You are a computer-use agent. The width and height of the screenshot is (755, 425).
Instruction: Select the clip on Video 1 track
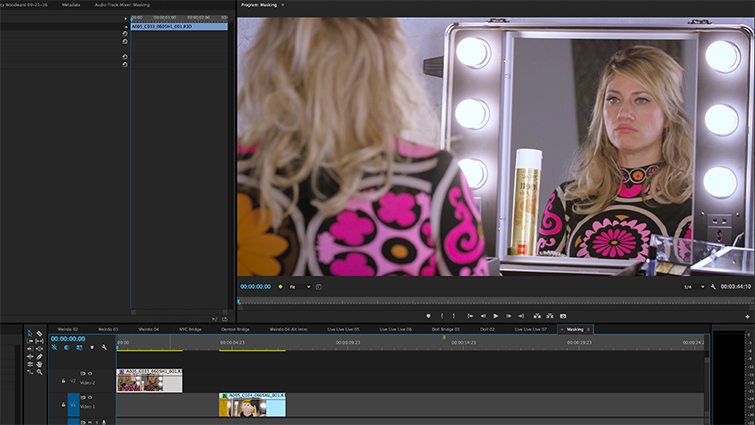pyautogui.click(x=252, y=405)
